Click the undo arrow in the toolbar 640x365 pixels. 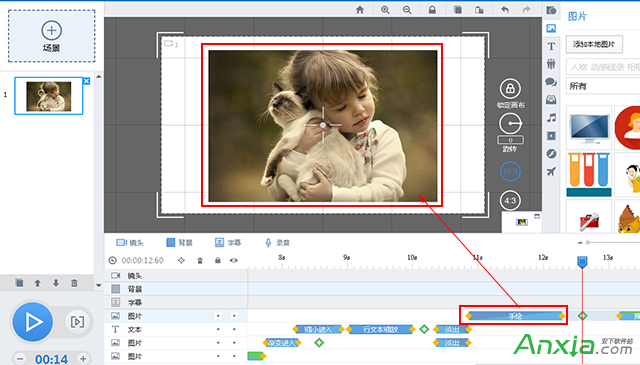(x=505, y=10)
